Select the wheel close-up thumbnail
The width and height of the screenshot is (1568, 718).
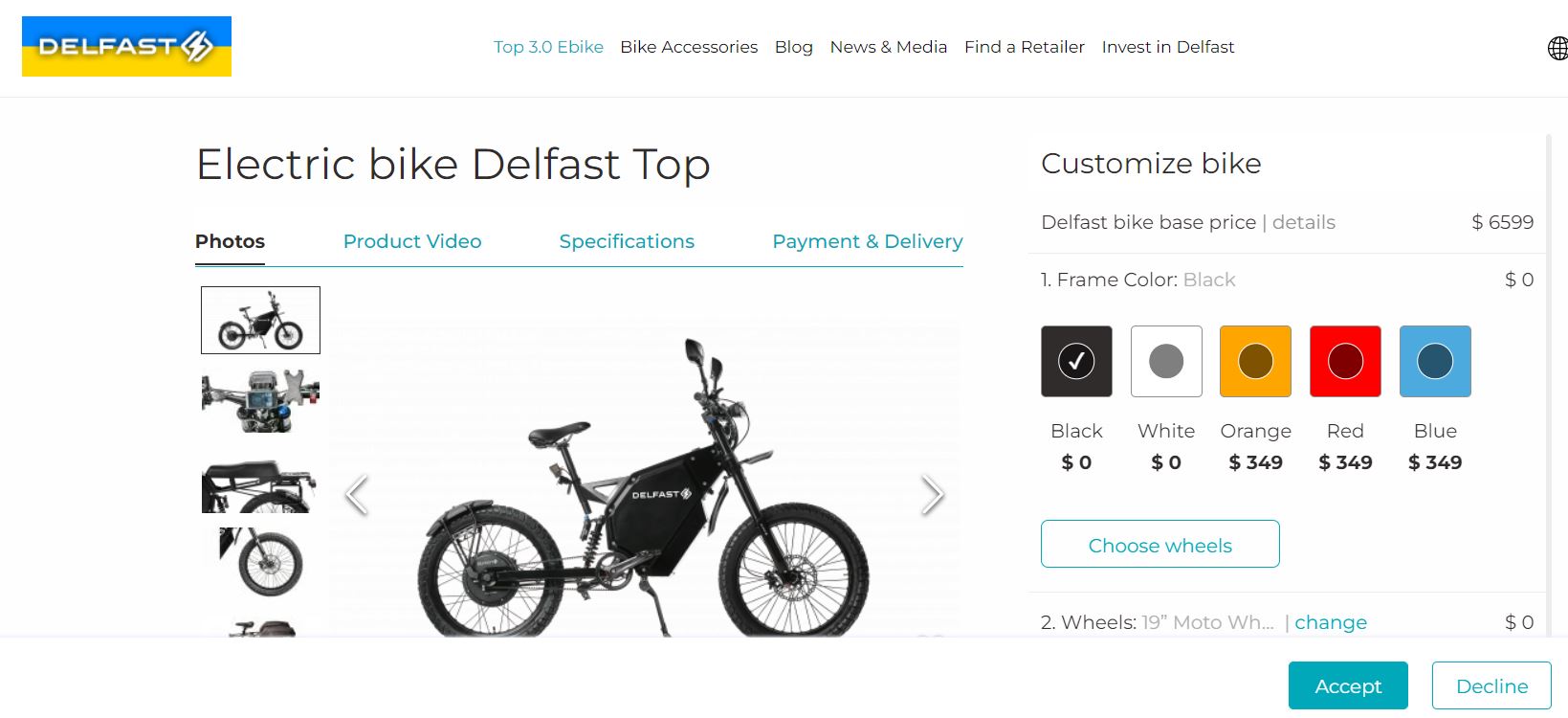click(x=260, y=562)
